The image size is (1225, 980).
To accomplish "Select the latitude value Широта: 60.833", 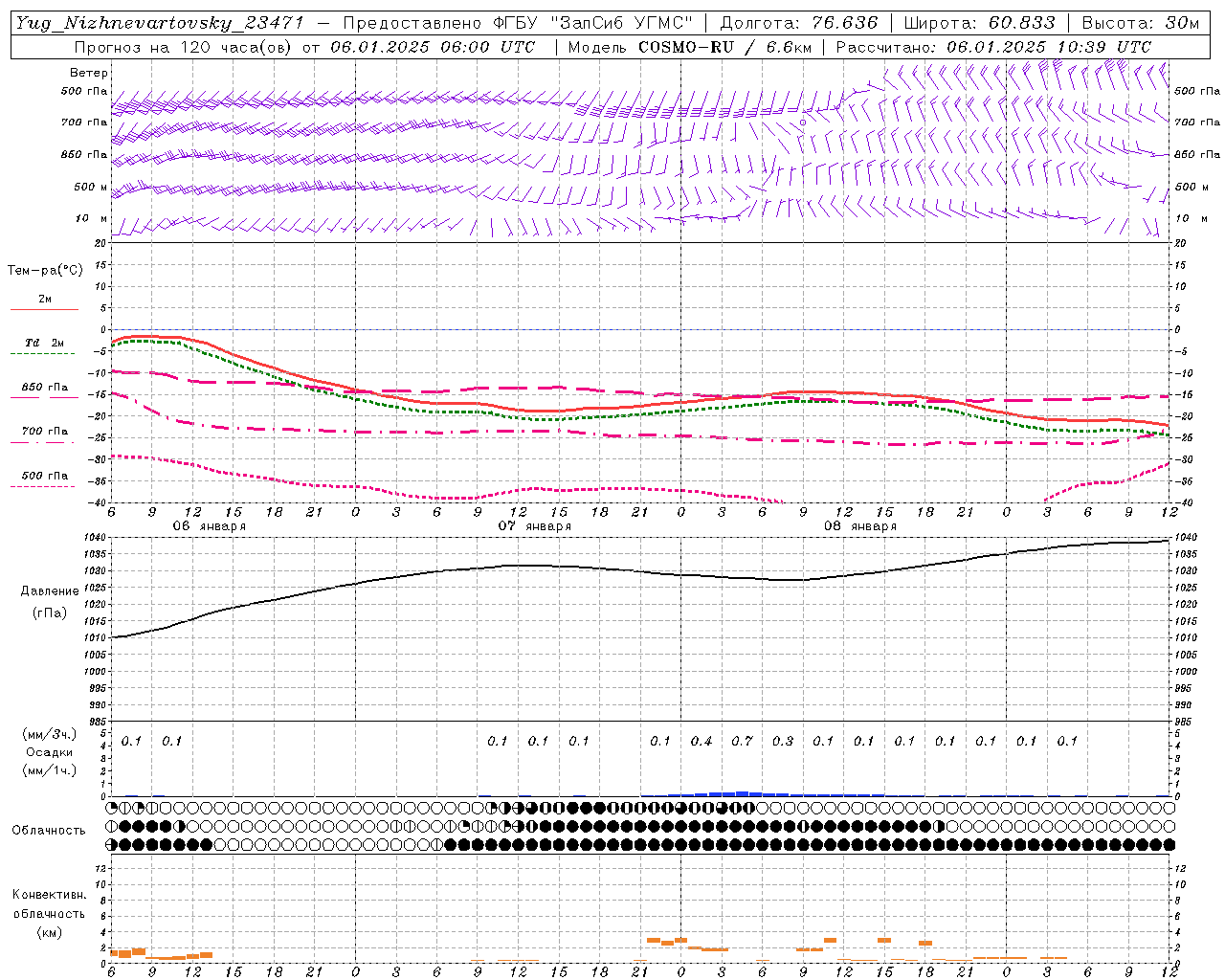I will pos(979,23).
